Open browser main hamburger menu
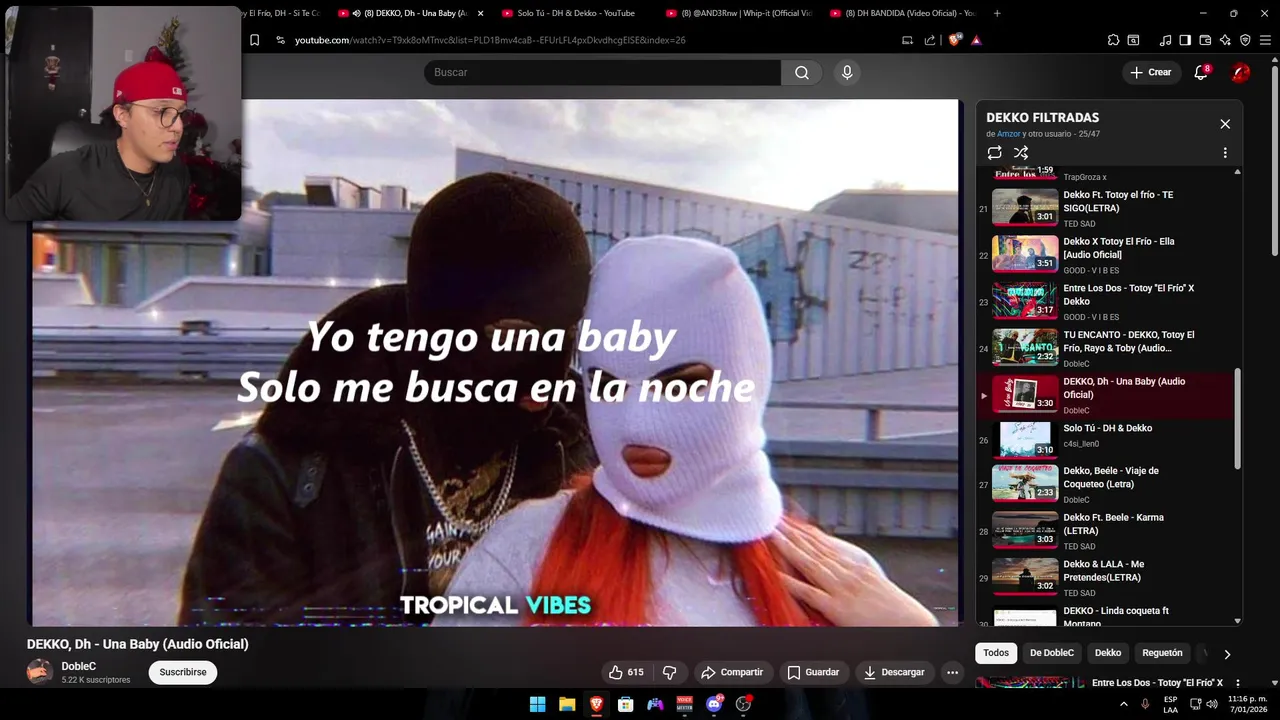 pos(1265,40)
